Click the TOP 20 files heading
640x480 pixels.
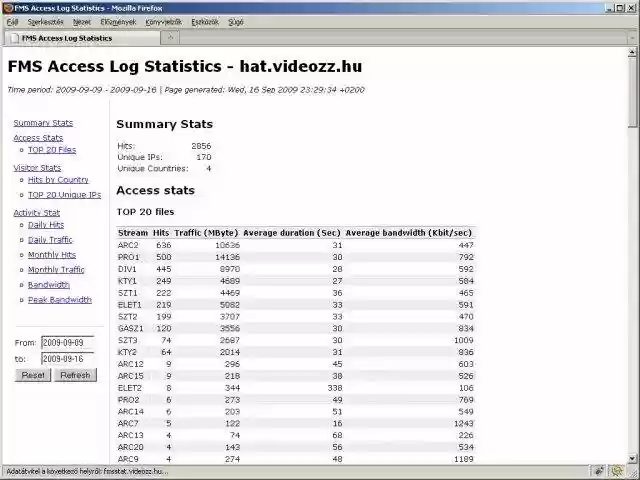tap(145, 212)
